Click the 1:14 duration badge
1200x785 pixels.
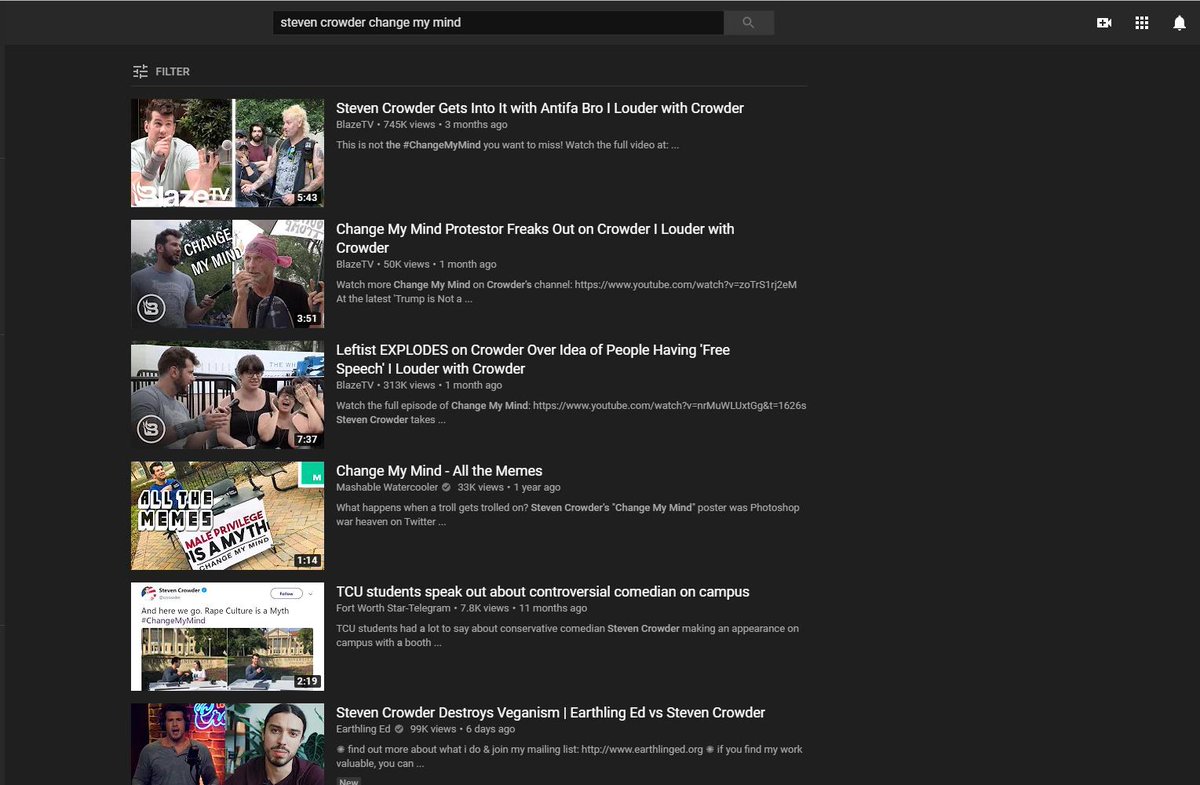click(307, 561)
